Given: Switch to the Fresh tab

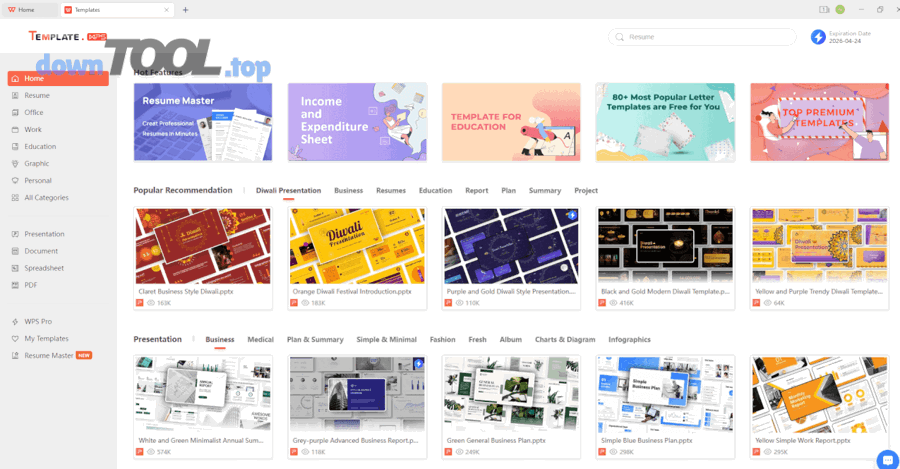Looking at the screenshot, I should click(x=477, y=340).
